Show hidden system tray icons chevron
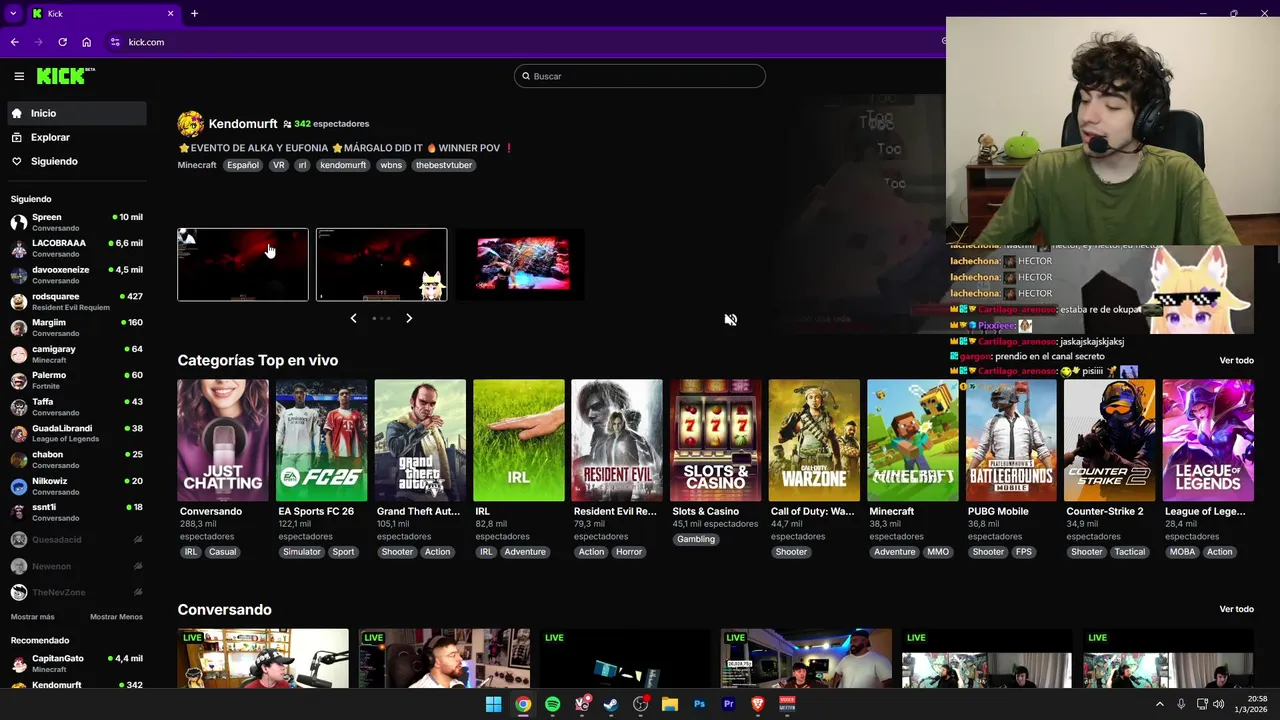Viewport: 1280px width, 720px height. (1160, 704)
